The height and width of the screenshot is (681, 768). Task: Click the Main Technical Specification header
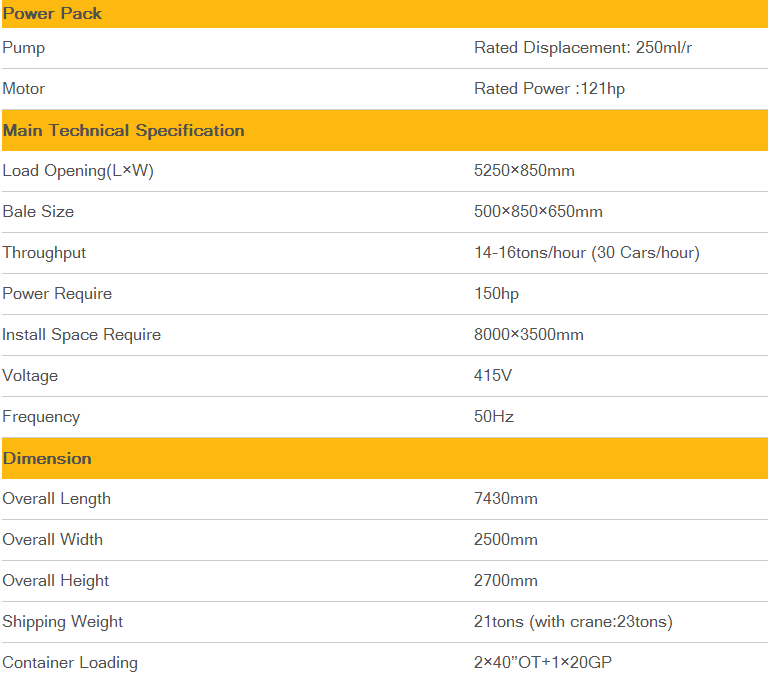123,130
